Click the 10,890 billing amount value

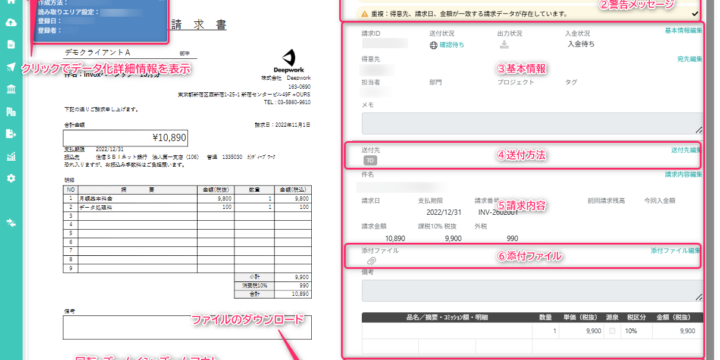click(x=395, y=238)
